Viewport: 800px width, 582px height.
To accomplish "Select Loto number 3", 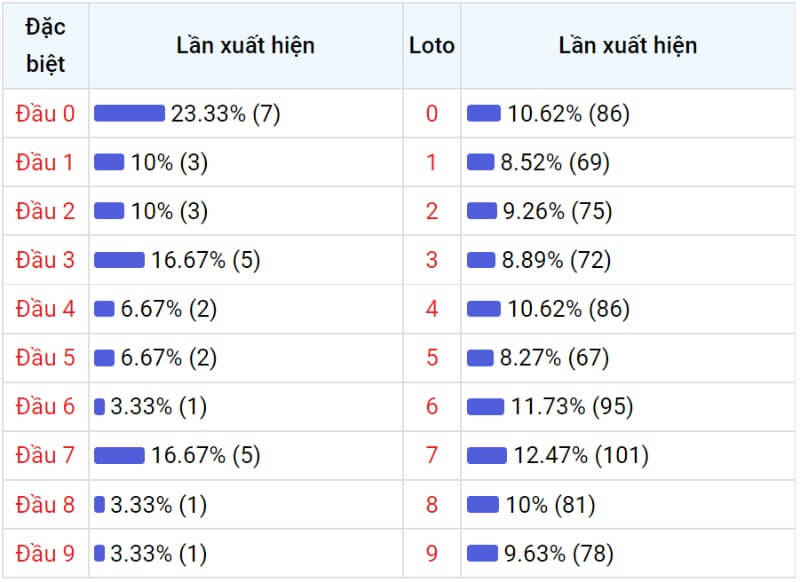I will point(432,260).
